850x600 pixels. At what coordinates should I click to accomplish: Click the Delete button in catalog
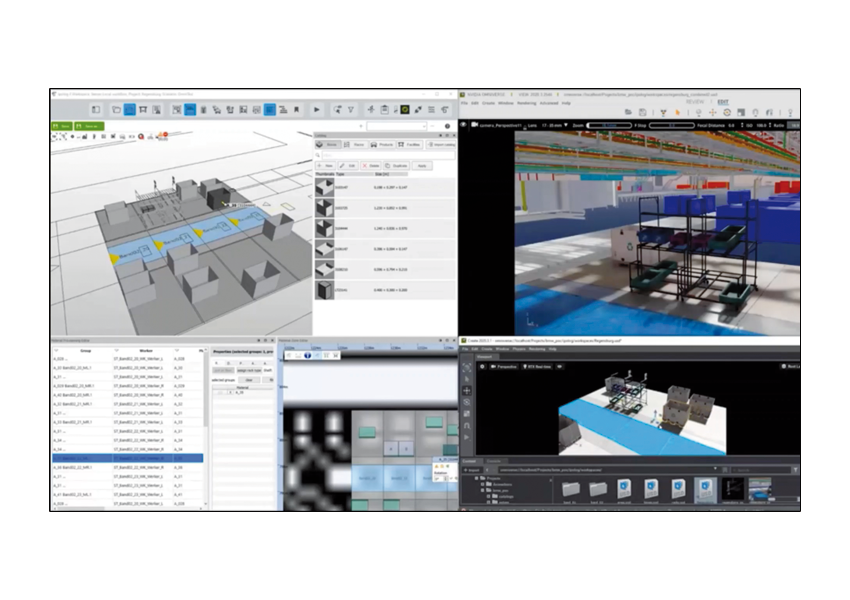(x=371, y=165)
